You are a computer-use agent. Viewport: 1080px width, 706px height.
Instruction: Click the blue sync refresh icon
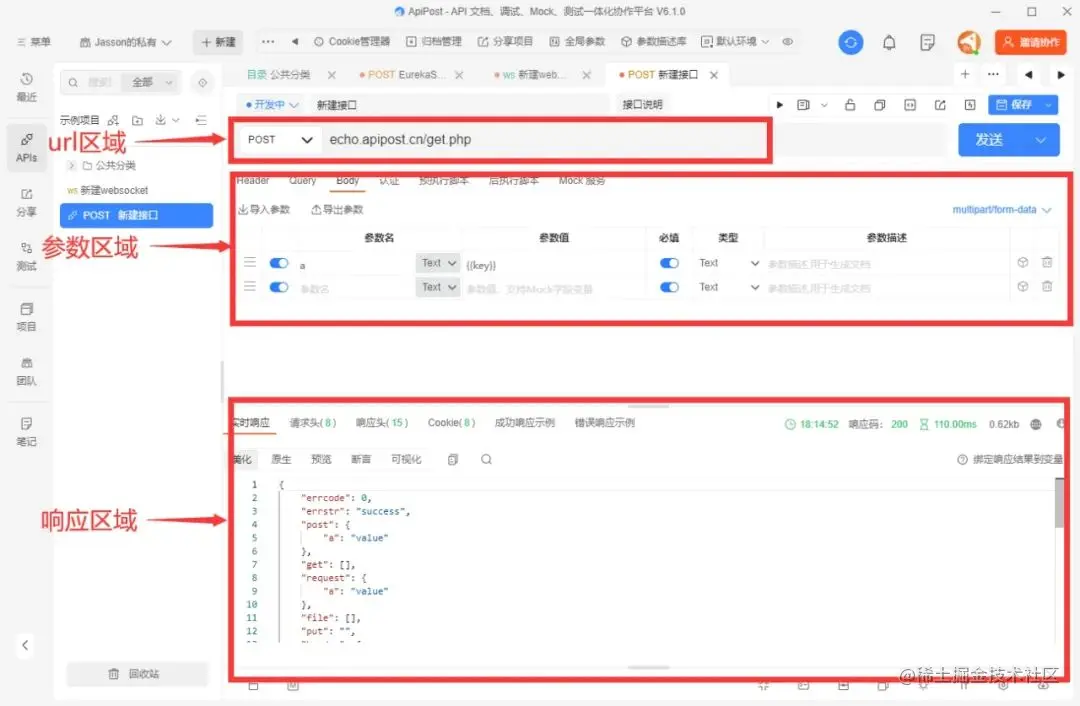tap(851, 43)
